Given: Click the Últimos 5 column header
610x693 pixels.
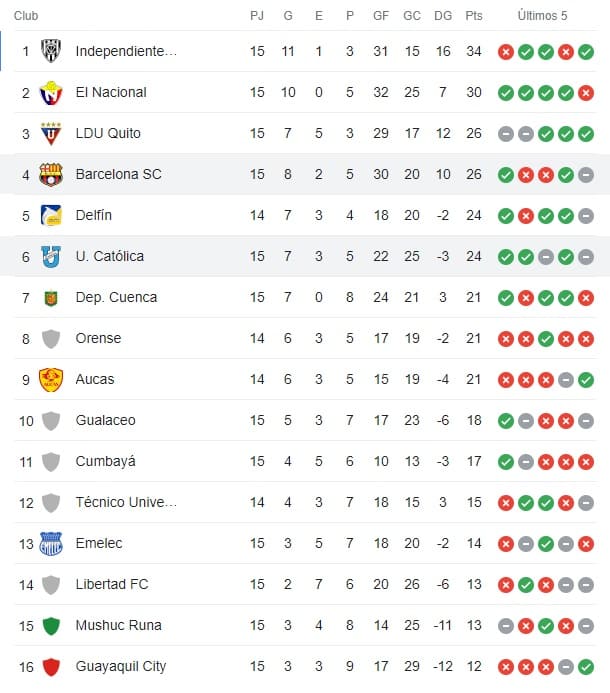Looking at the screenshot, I should click(542, 16).
